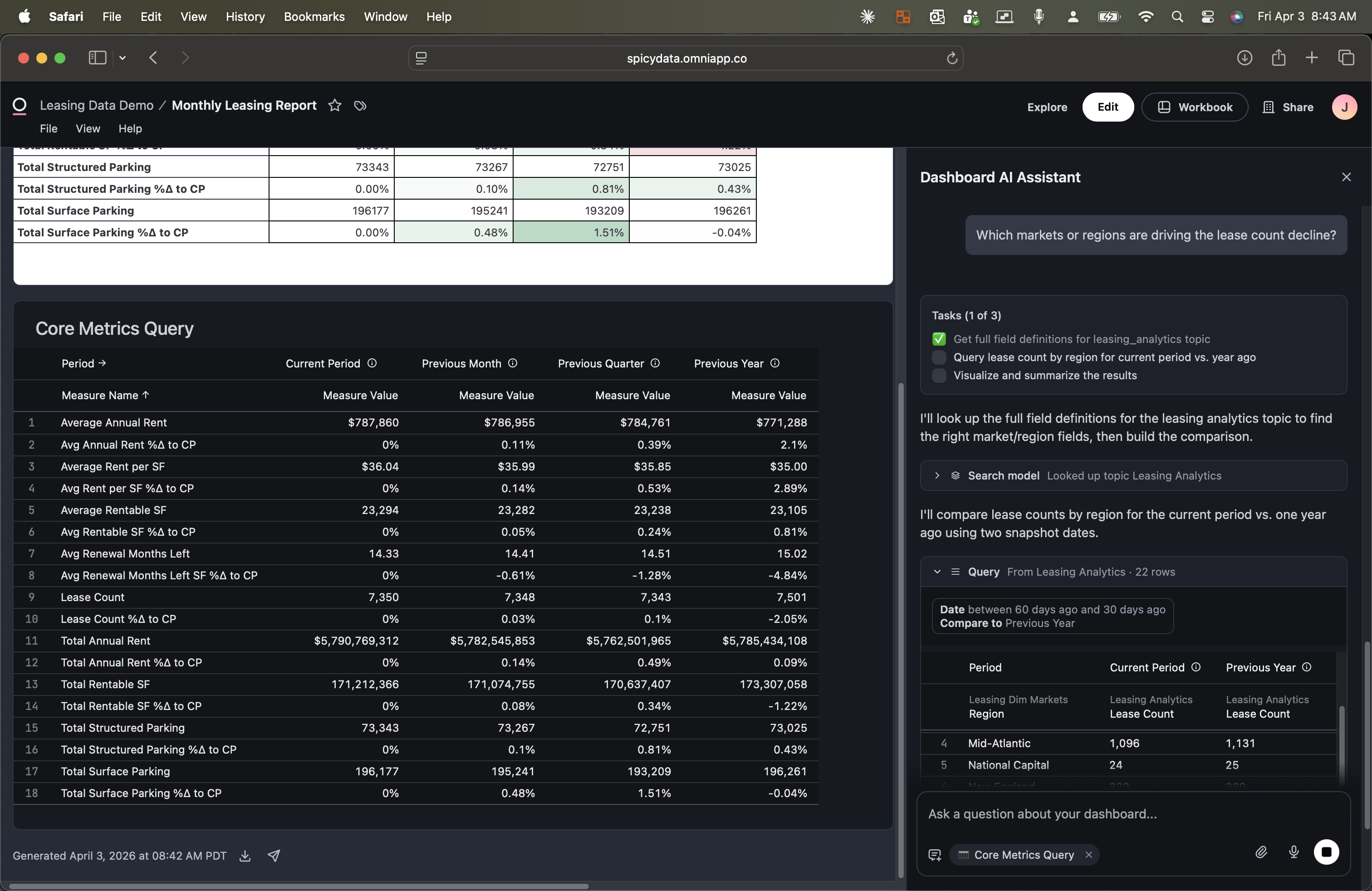Screen dimensions: 1372x891
Task: Switch to Explore mode
Action: tap(1046, 107)
